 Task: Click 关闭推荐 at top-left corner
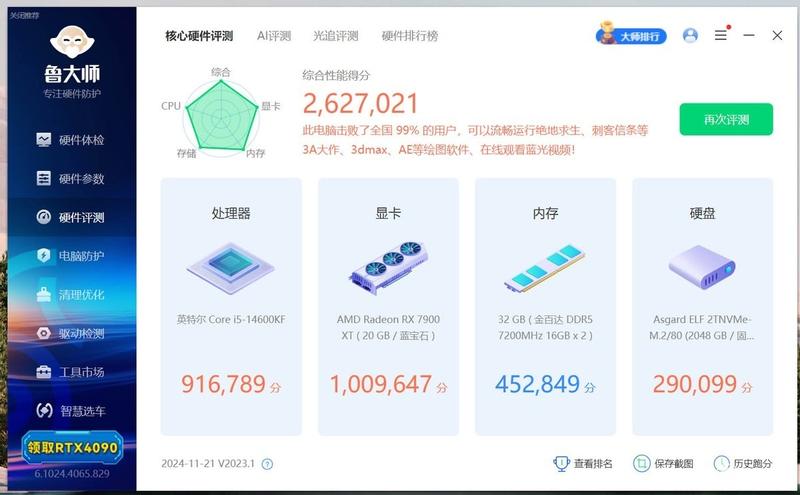pyautogui.click(x=24, y=16)
